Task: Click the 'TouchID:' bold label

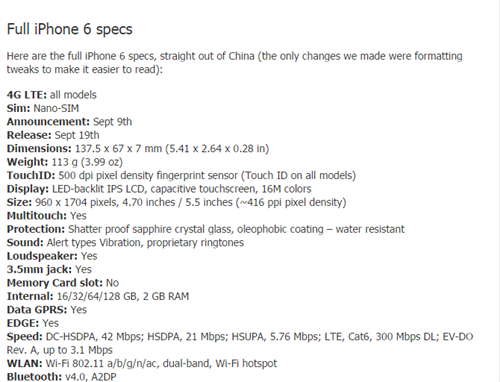Action: [31, 175]
